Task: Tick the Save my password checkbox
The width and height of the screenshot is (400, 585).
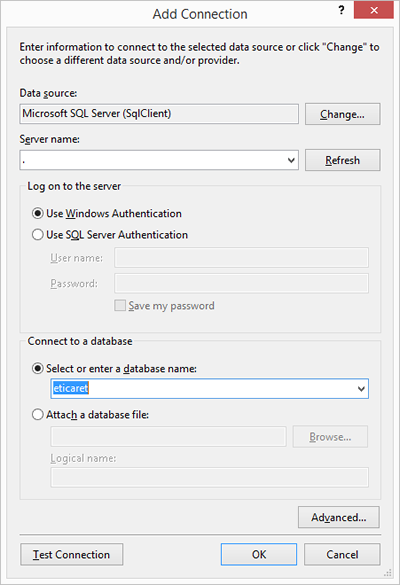Action: pos(120,306)
